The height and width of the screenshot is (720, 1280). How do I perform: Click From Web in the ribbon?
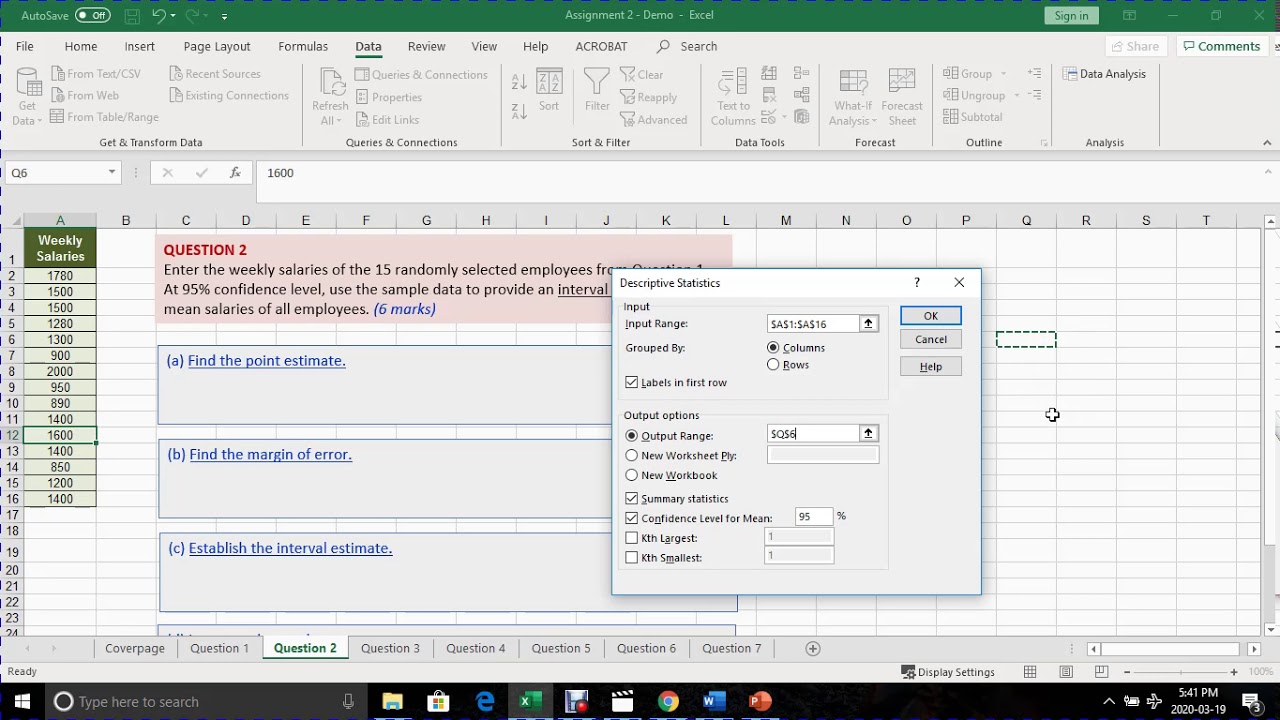[84, 96]
